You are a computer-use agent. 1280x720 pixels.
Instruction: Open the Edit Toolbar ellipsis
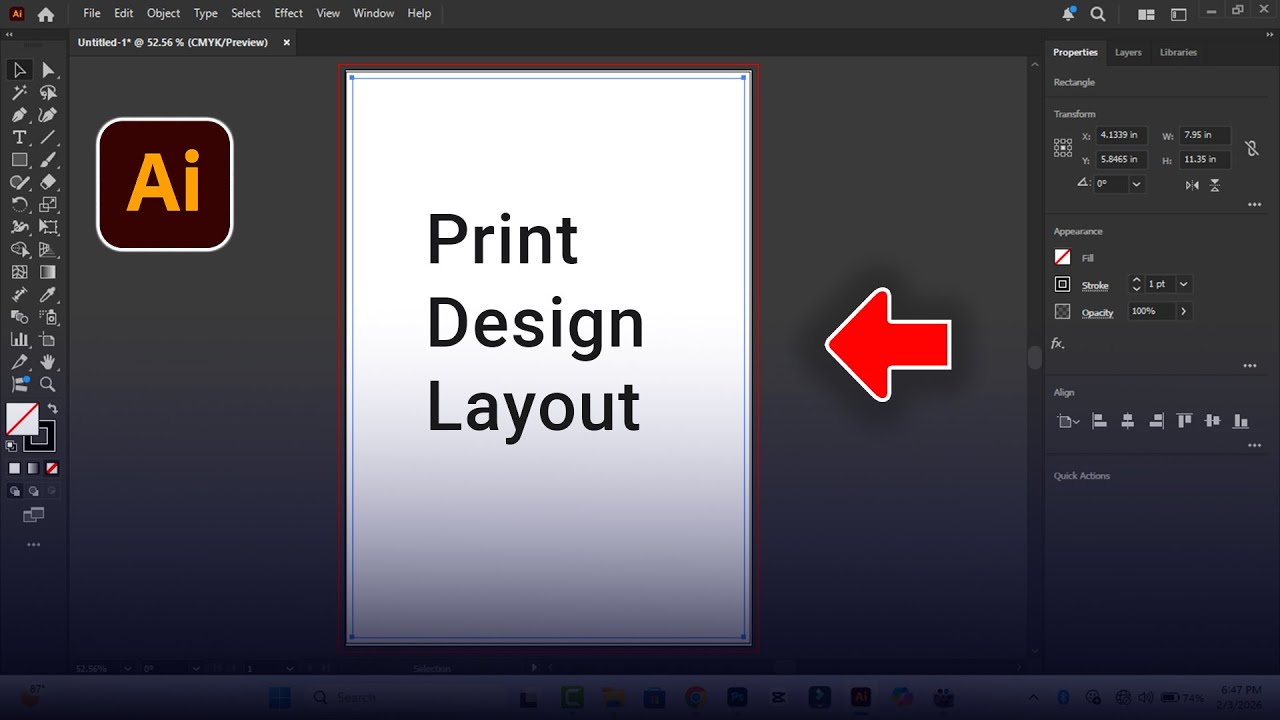click(34, 545)
